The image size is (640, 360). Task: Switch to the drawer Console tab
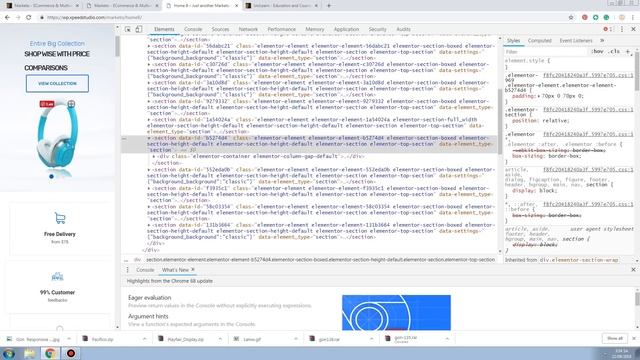145,270
